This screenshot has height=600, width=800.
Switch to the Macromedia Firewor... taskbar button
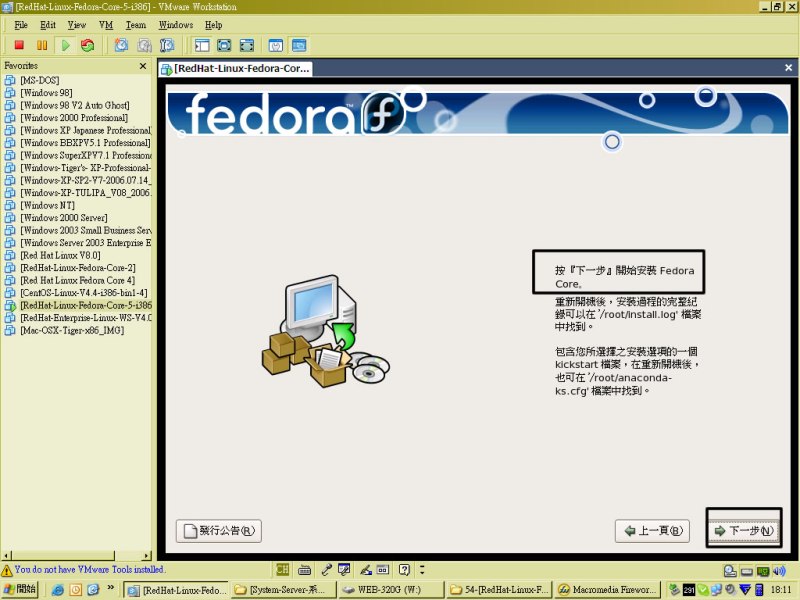click(607, 590)
